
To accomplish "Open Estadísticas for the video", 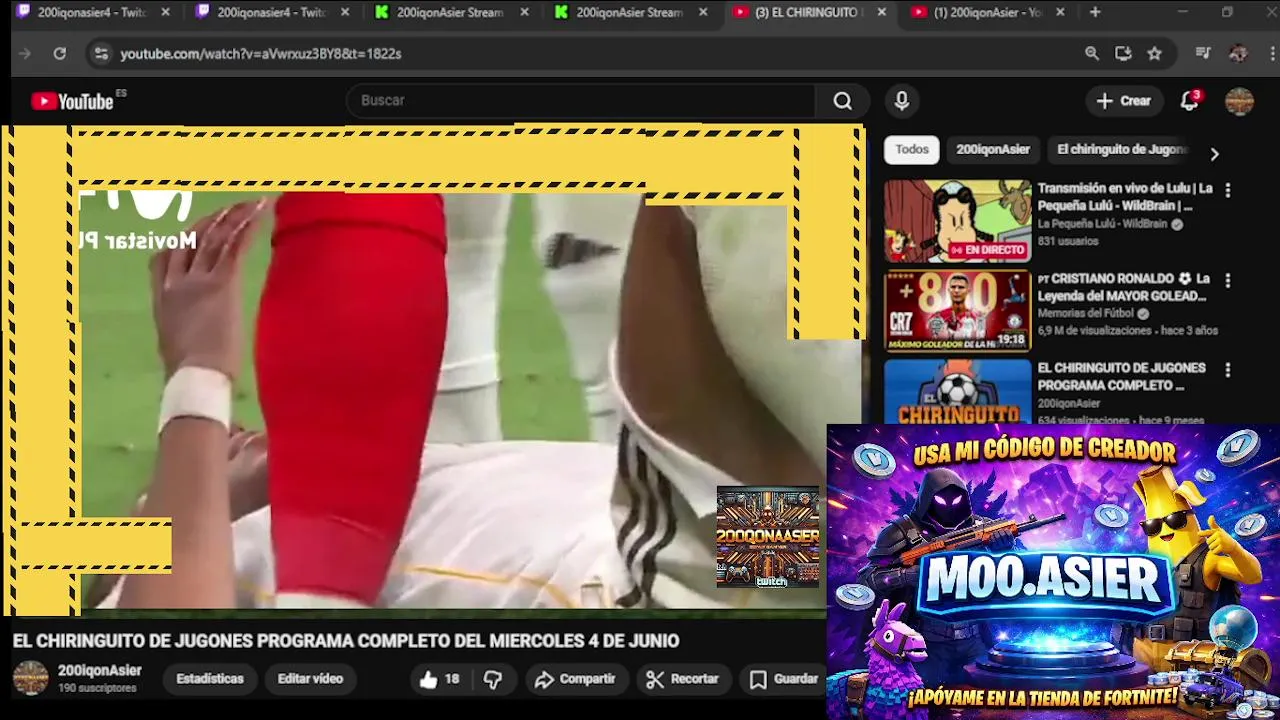I will (x=210, y=679).
